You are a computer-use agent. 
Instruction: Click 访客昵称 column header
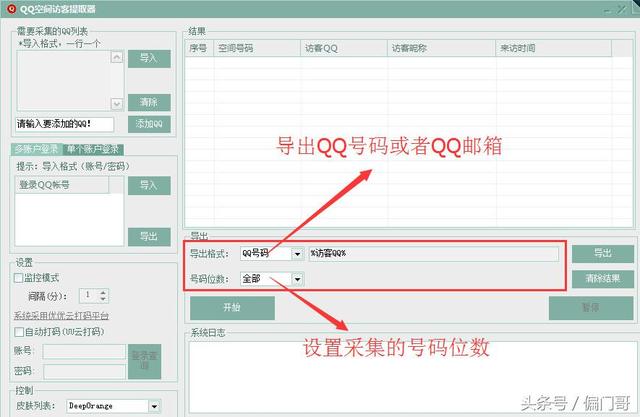tap(441, 48)
